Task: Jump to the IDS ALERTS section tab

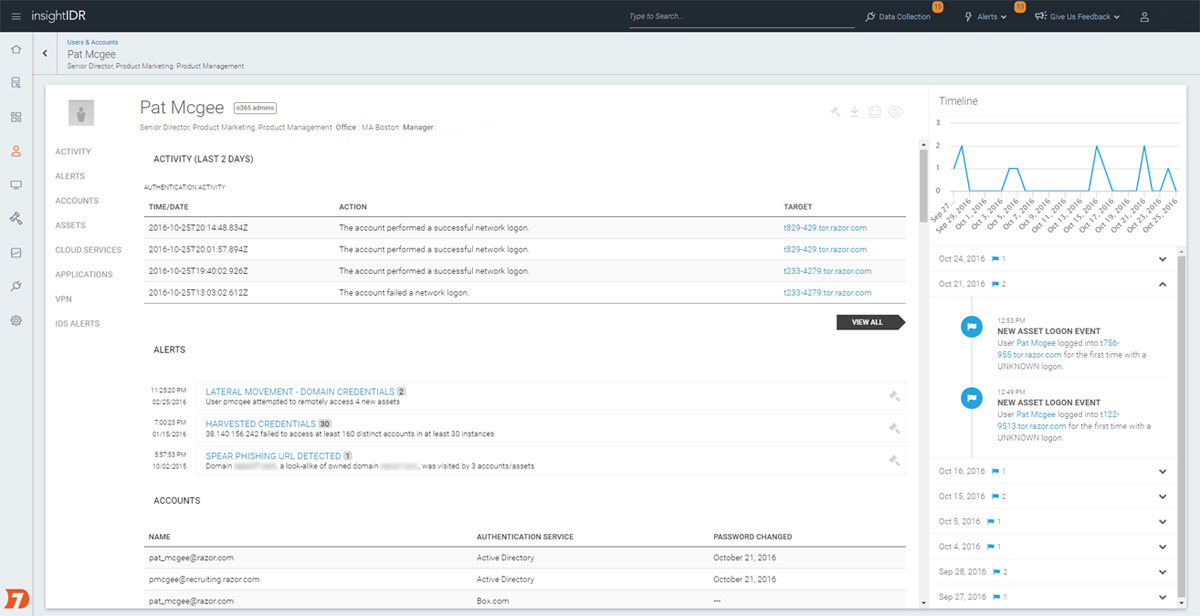Action: [x=77, y=324]
